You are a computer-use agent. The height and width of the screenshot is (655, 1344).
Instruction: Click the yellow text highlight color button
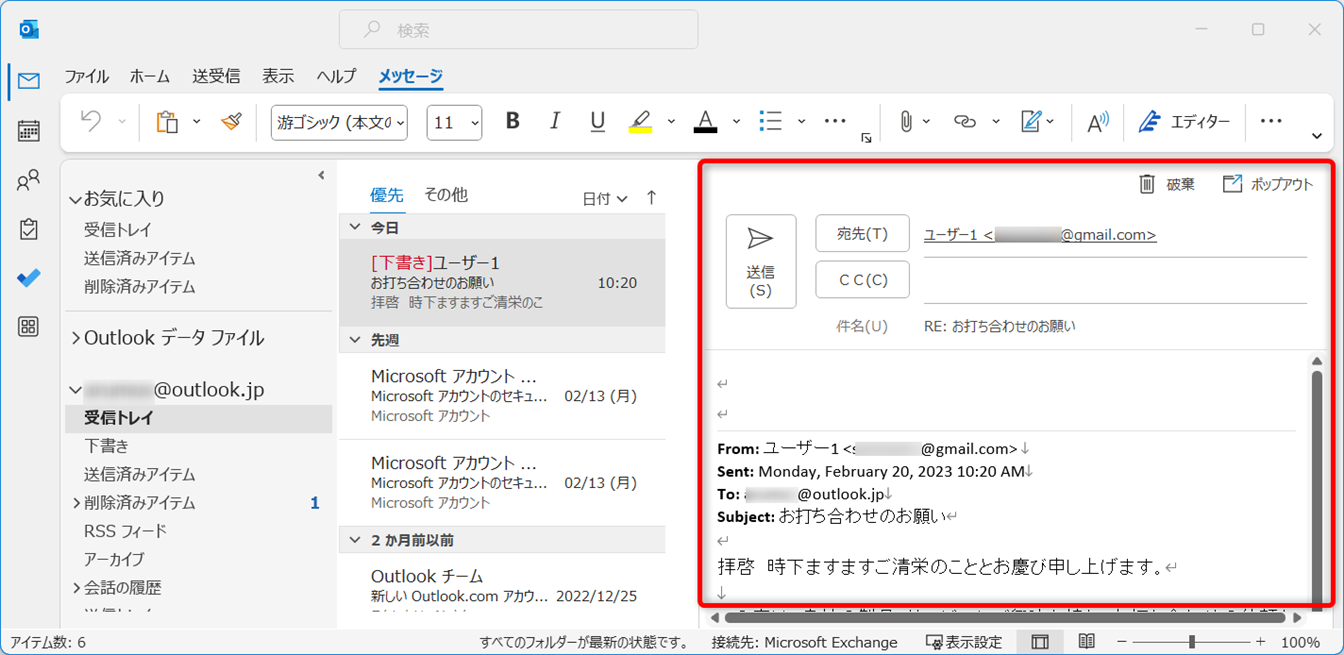[x=640, y=122]
